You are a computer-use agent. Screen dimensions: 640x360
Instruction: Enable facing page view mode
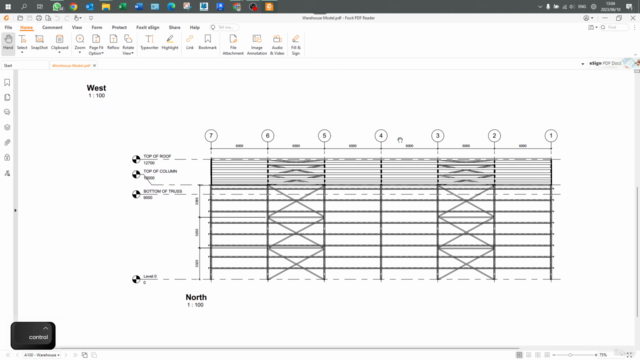pyautogui.click(x=538, y=355)
